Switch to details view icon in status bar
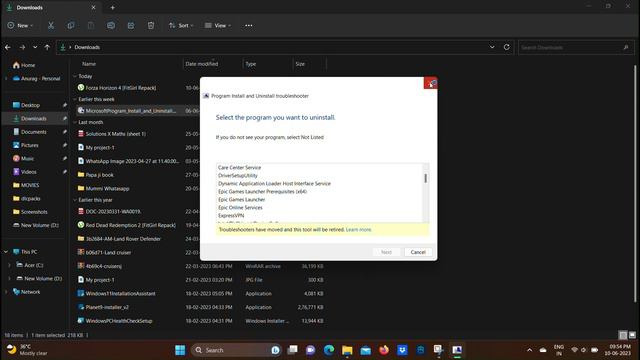Viewport: 640px width, 360px height. pyautogui.click(x=623, y=335)
